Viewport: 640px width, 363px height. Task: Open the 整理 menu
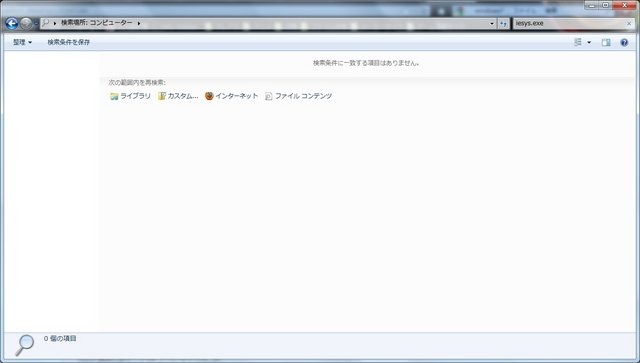tap(22, 42)
